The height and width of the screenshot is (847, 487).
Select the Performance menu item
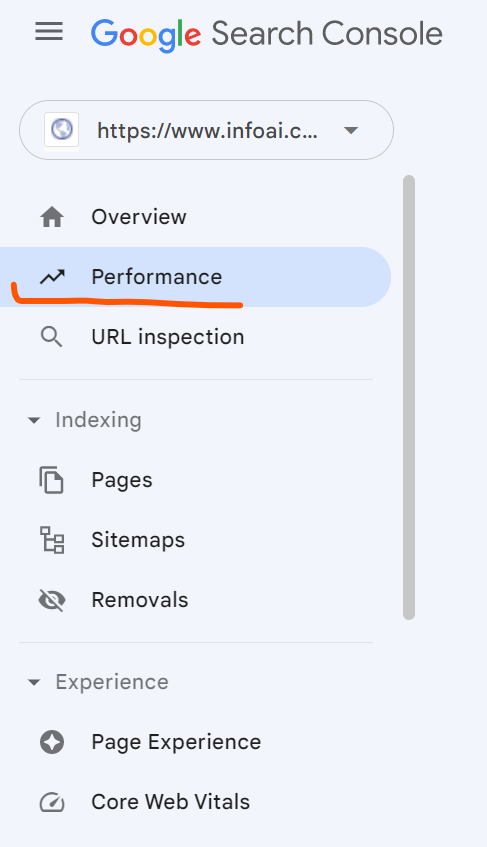195,277
